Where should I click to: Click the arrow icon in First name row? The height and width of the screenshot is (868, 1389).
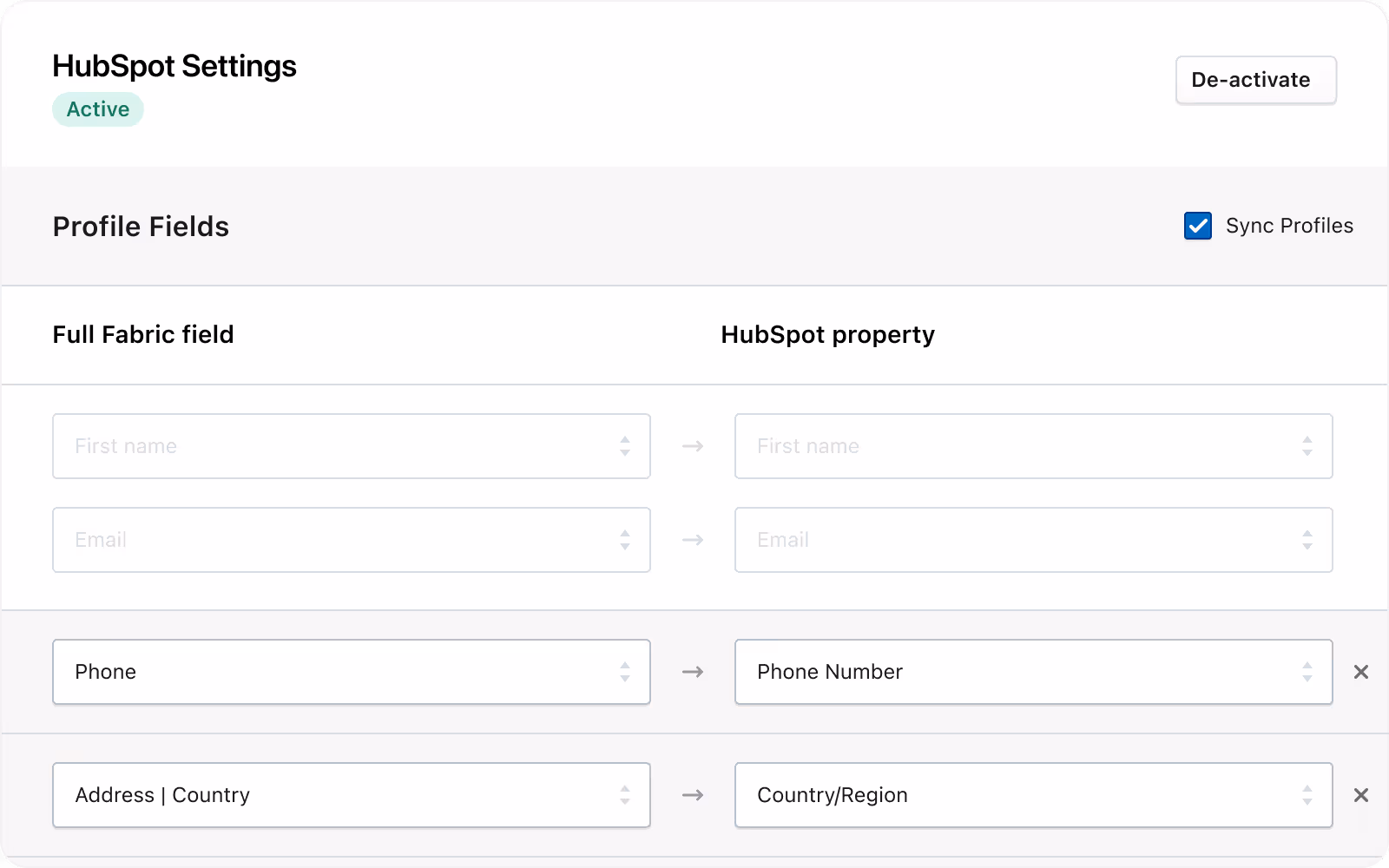tap(693, 446)
